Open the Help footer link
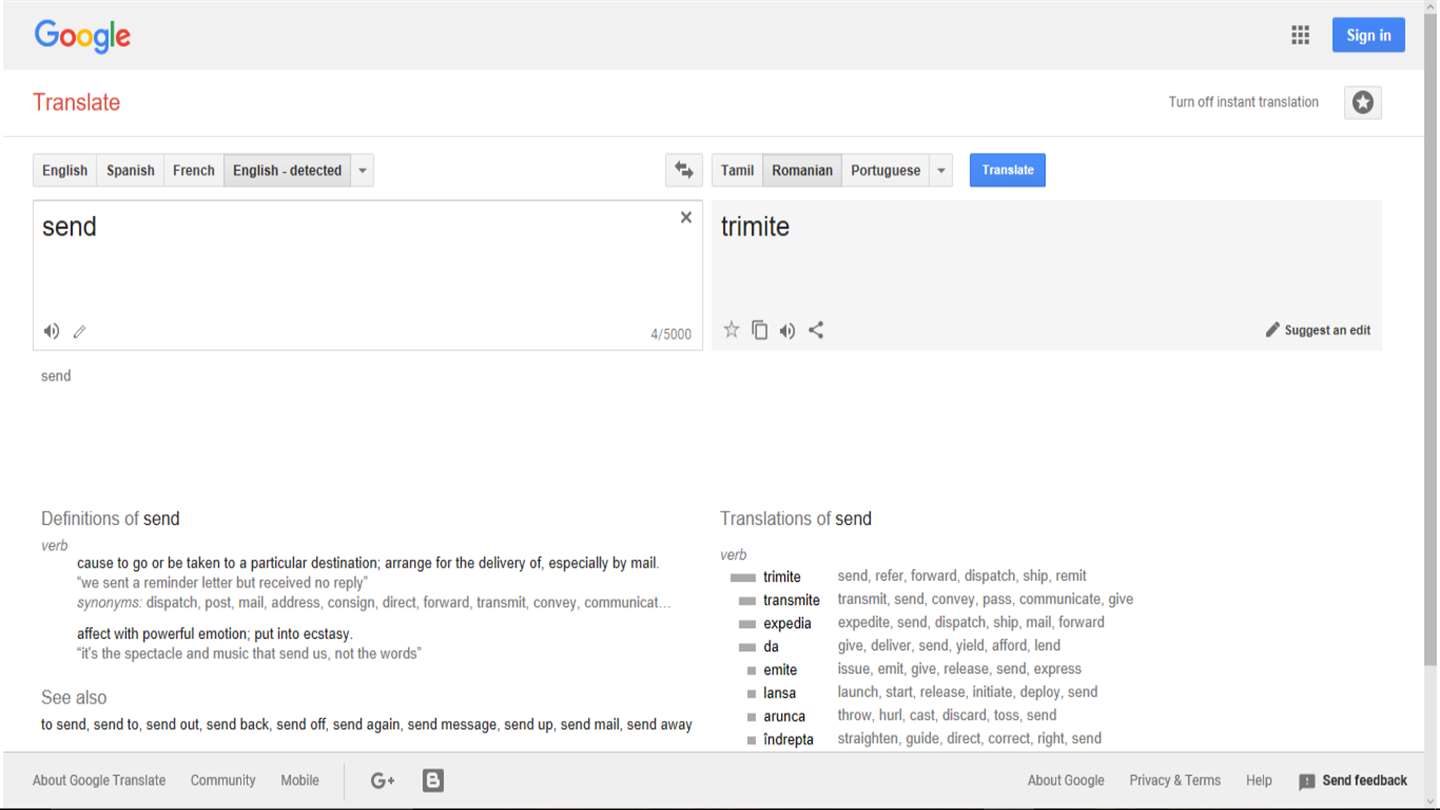1440x810 pixels. (1259, 780)
